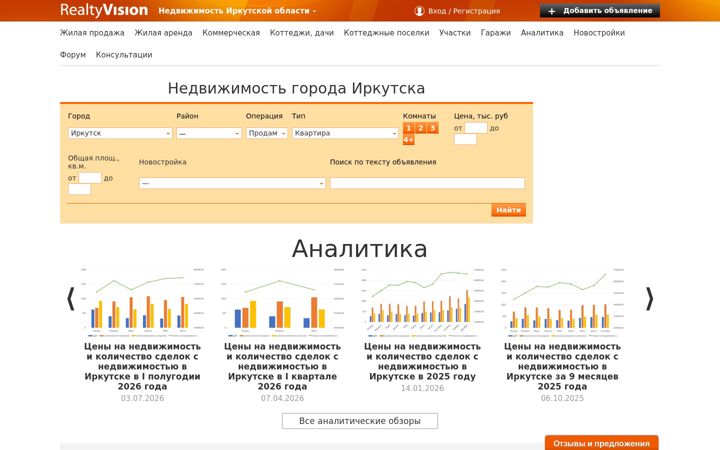Open the Район dropdown
This screenshot has height=450, width=720.
click(x=209, y=133)
